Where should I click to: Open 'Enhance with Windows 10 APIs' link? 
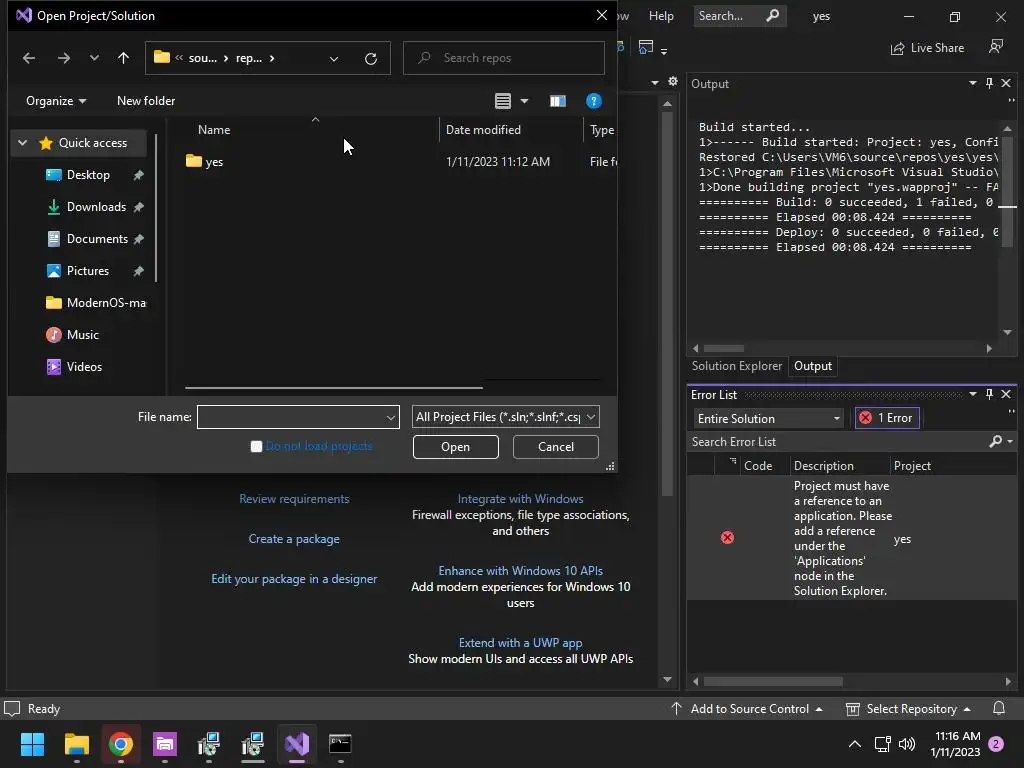(520, 571)
